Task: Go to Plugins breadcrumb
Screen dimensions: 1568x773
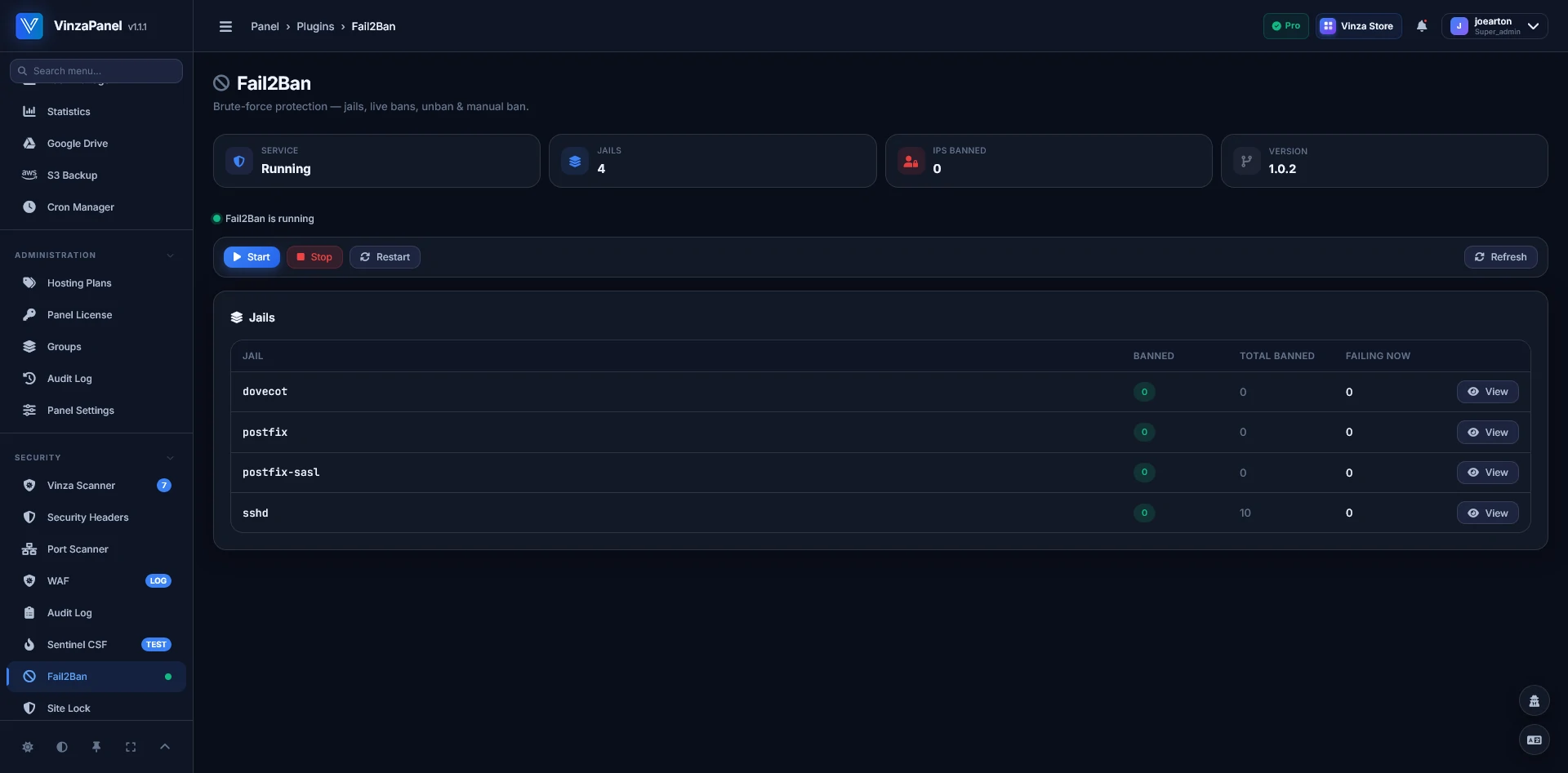Action: coord(315,26)
